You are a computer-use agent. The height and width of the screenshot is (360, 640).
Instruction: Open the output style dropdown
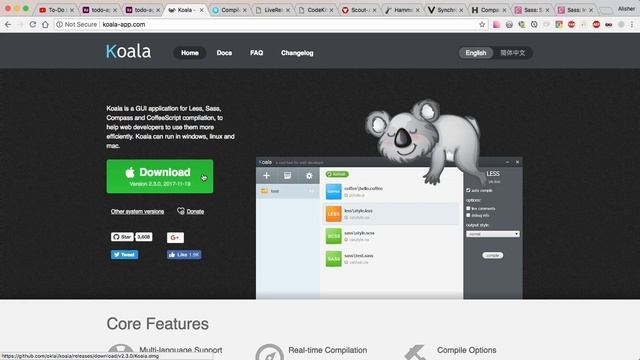493,234
